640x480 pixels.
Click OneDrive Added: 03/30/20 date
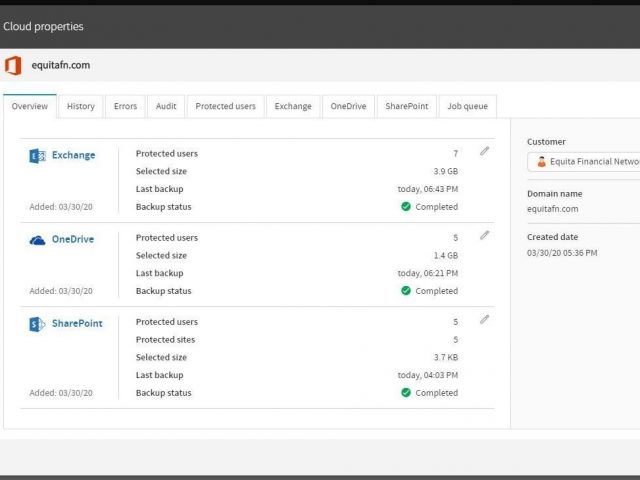point(61,291)
